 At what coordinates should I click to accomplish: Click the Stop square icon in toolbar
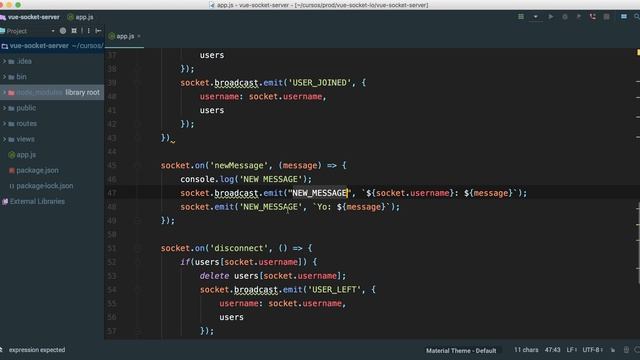(607, 17)
